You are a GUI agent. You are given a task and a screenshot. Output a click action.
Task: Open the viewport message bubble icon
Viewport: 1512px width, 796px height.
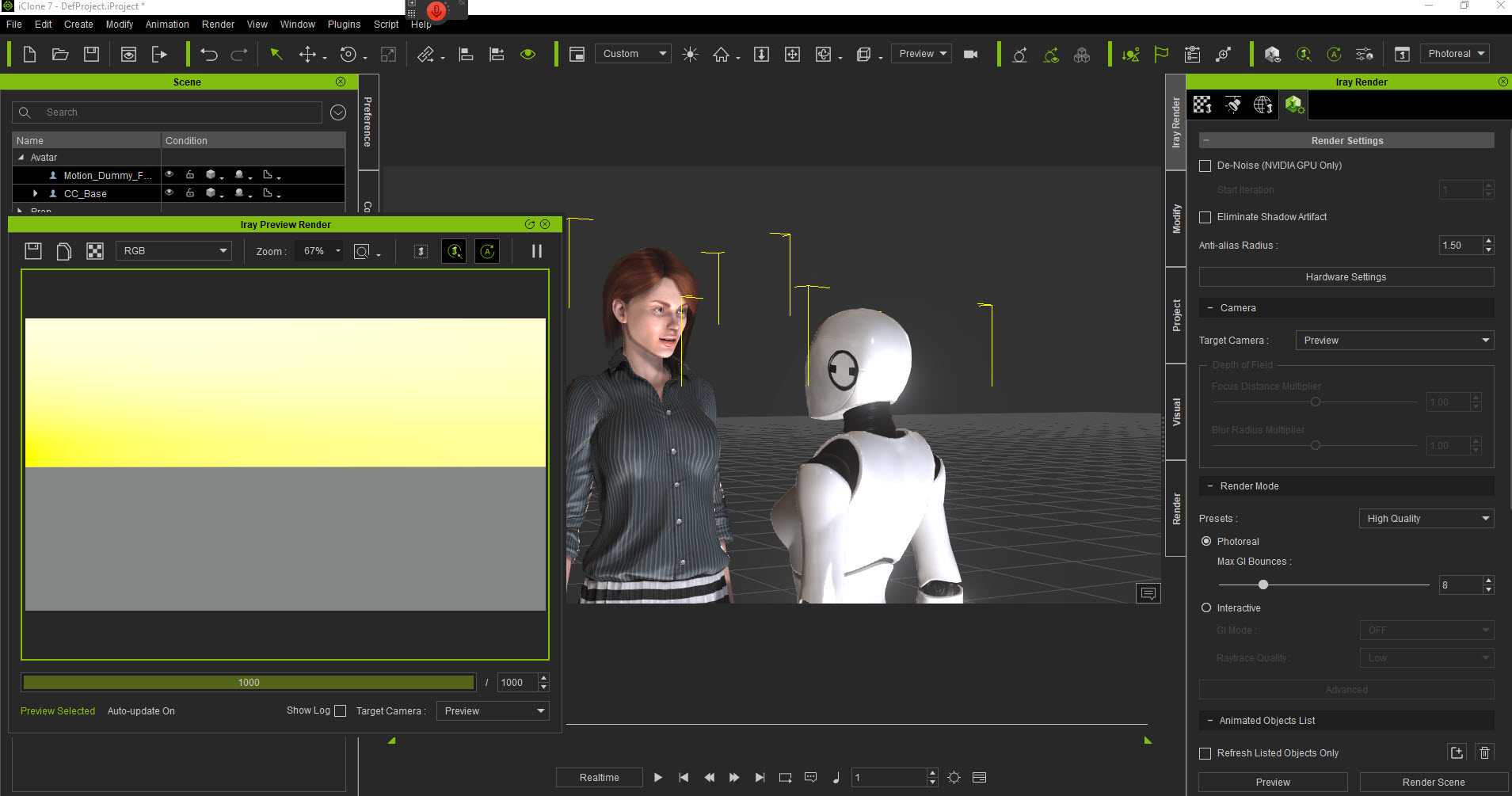click(1148, 593)
